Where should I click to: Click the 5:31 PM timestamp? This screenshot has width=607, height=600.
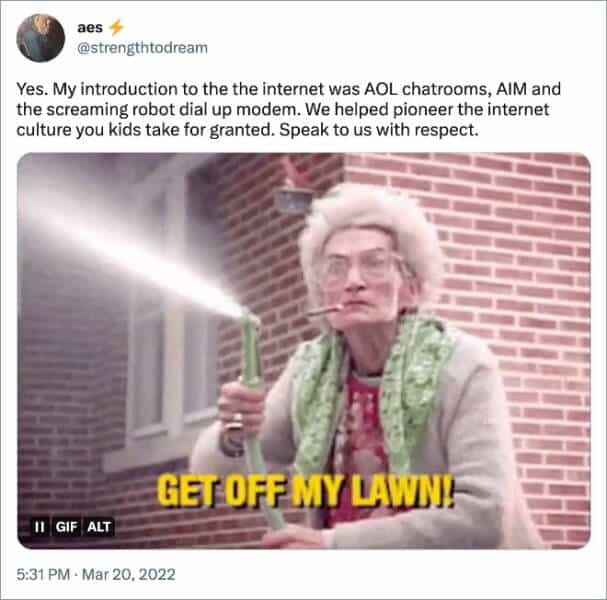(x=43, y=574)
